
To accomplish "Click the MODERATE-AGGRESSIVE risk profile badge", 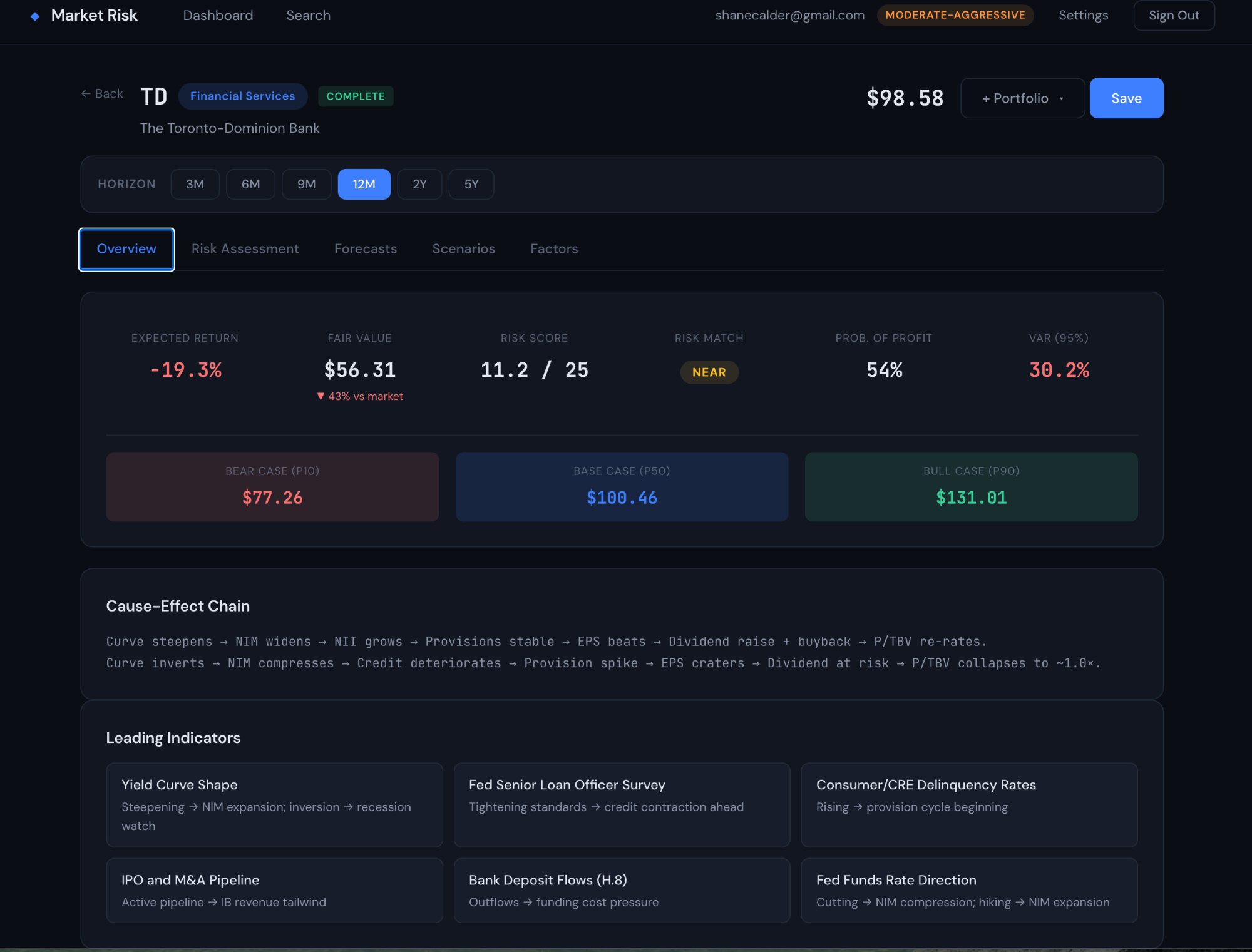I will click(955, 15).
